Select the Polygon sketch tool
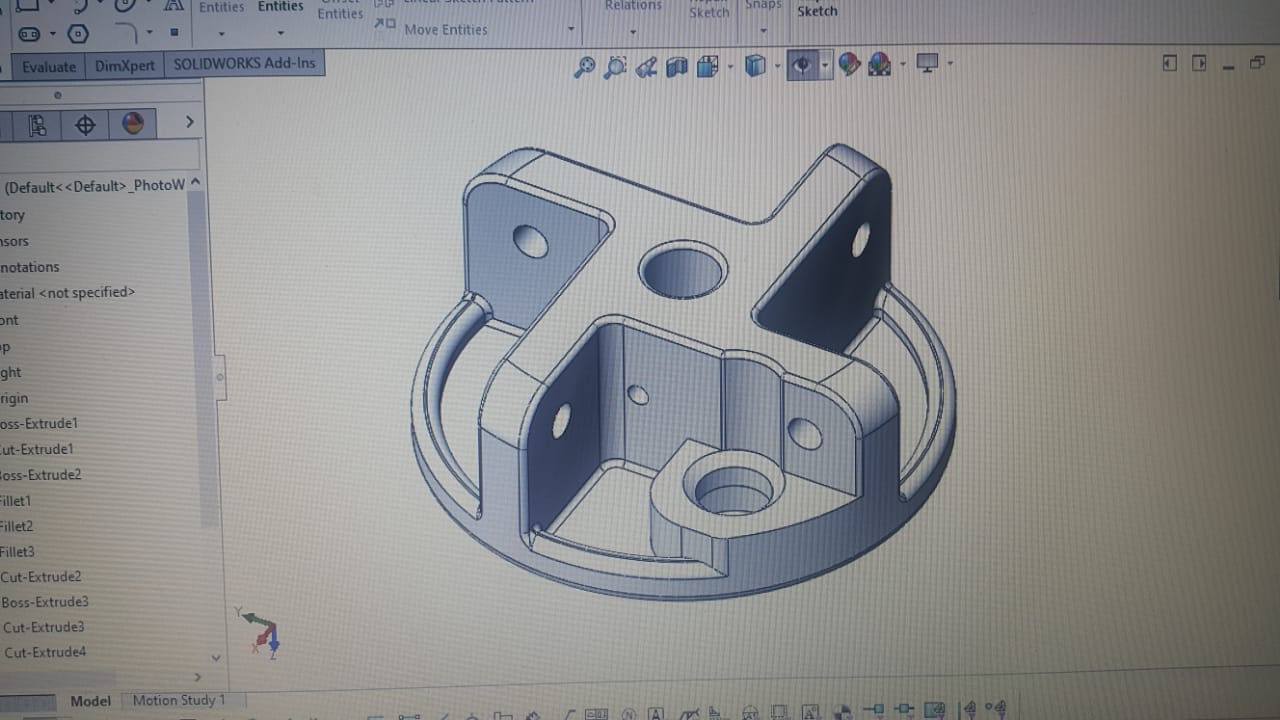 78,34
